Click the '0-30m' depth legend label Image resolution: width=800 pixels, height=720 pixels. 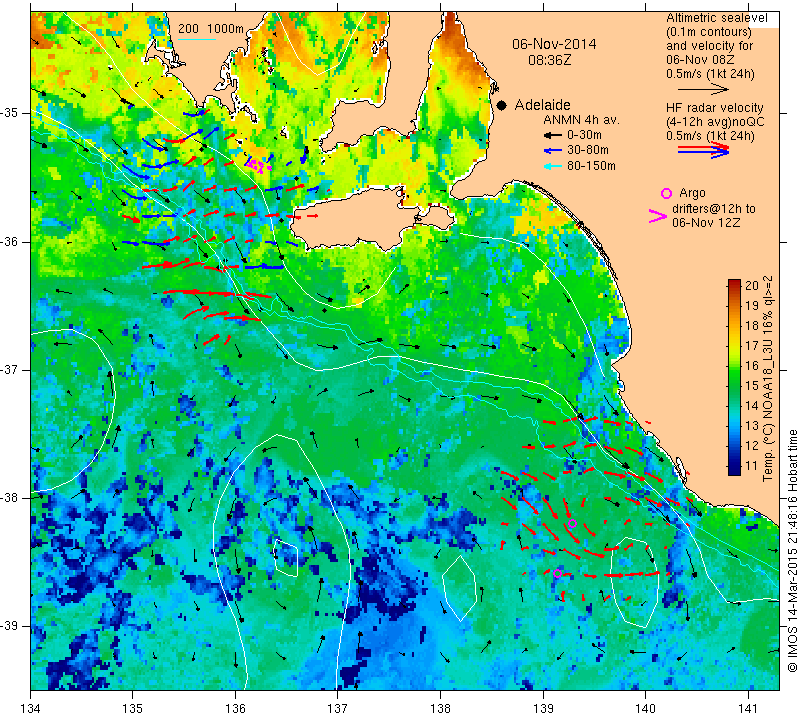585,135
